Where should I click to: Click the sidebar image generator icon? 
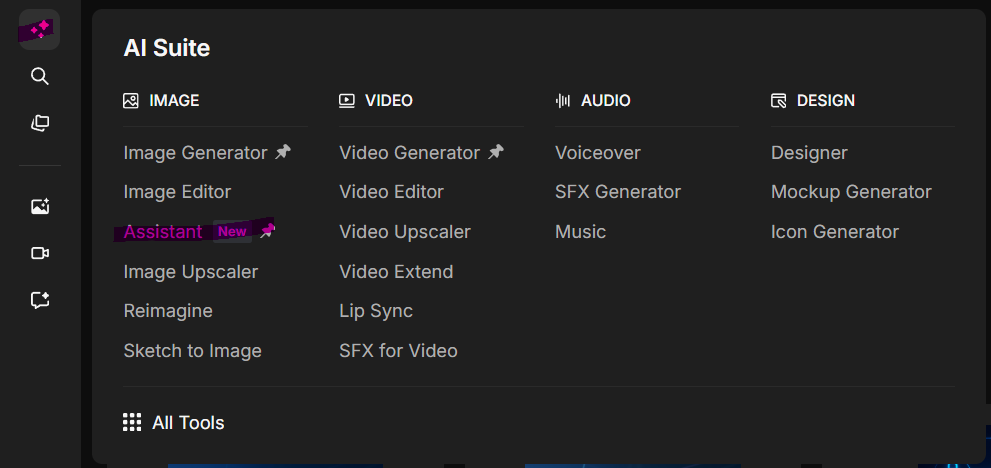click(x=40, y=207)
